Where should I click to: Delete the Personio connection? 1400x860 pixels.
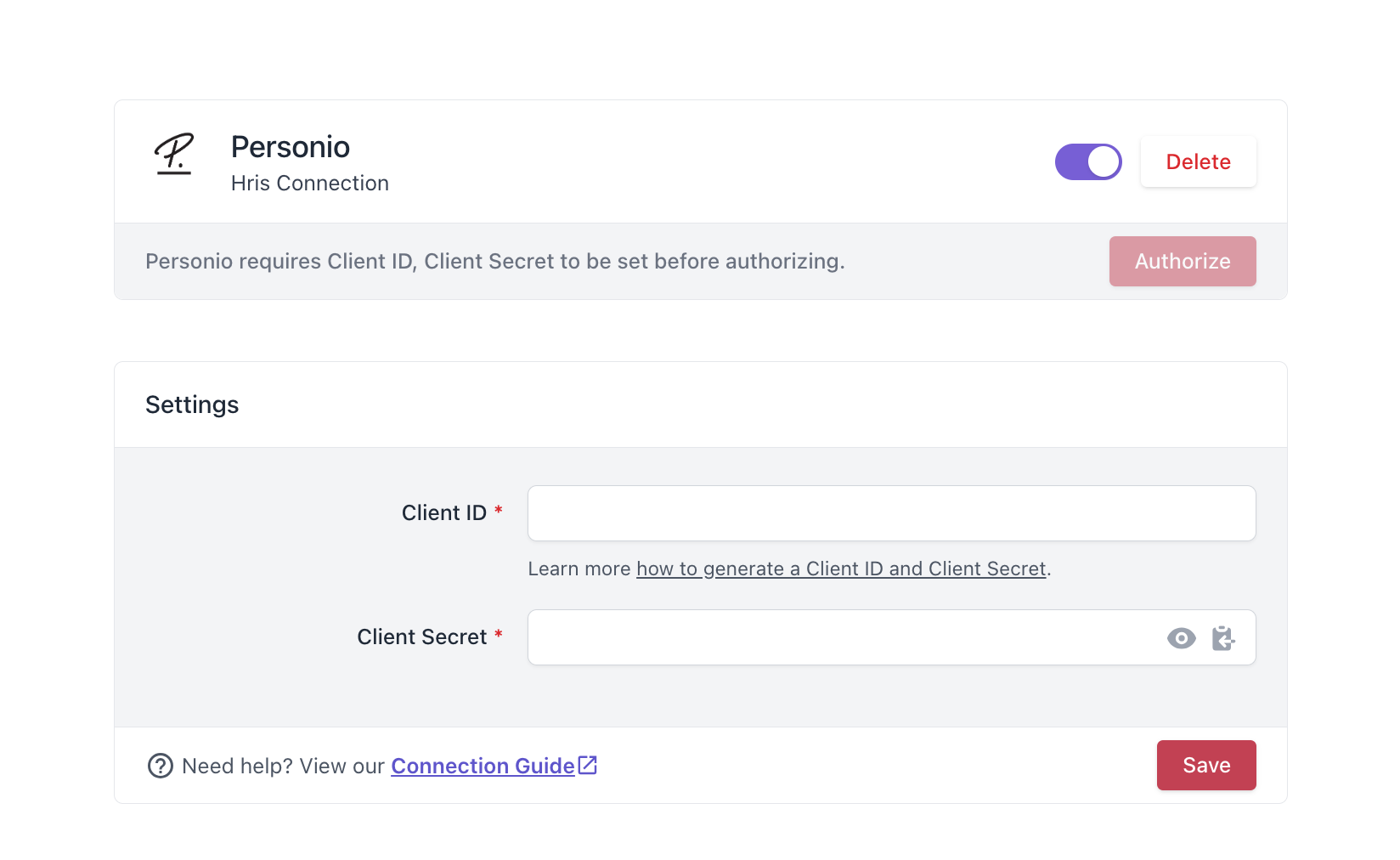point(1198,161)
